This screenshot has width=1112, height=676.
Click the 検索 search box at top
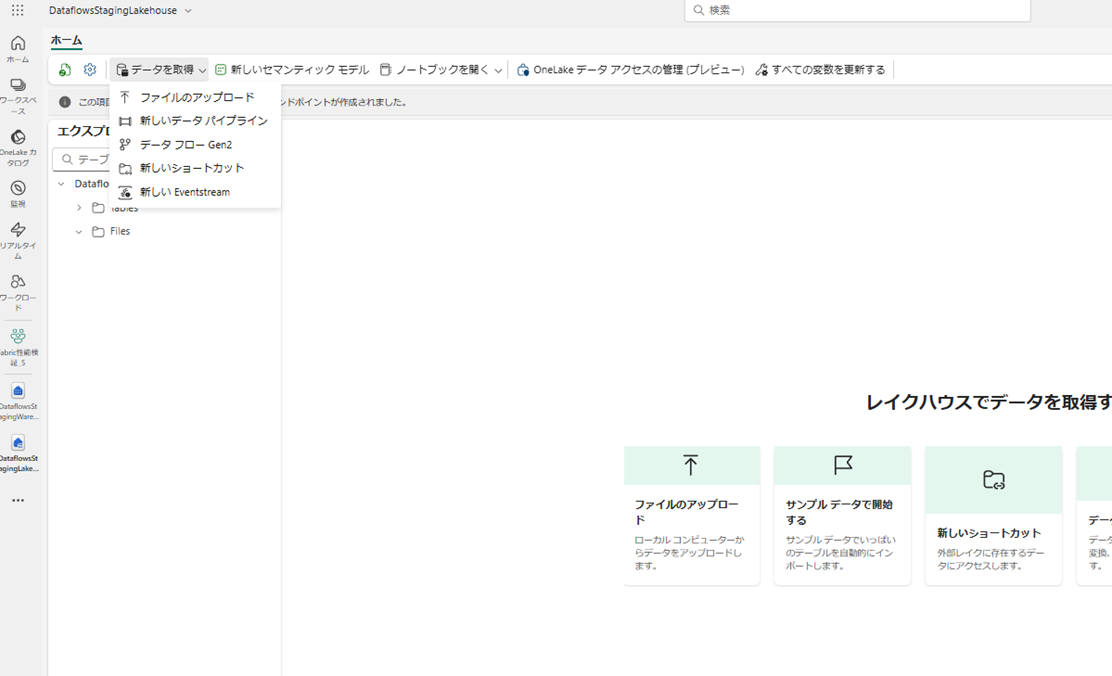pyautogui.click(x=857, y=10)
